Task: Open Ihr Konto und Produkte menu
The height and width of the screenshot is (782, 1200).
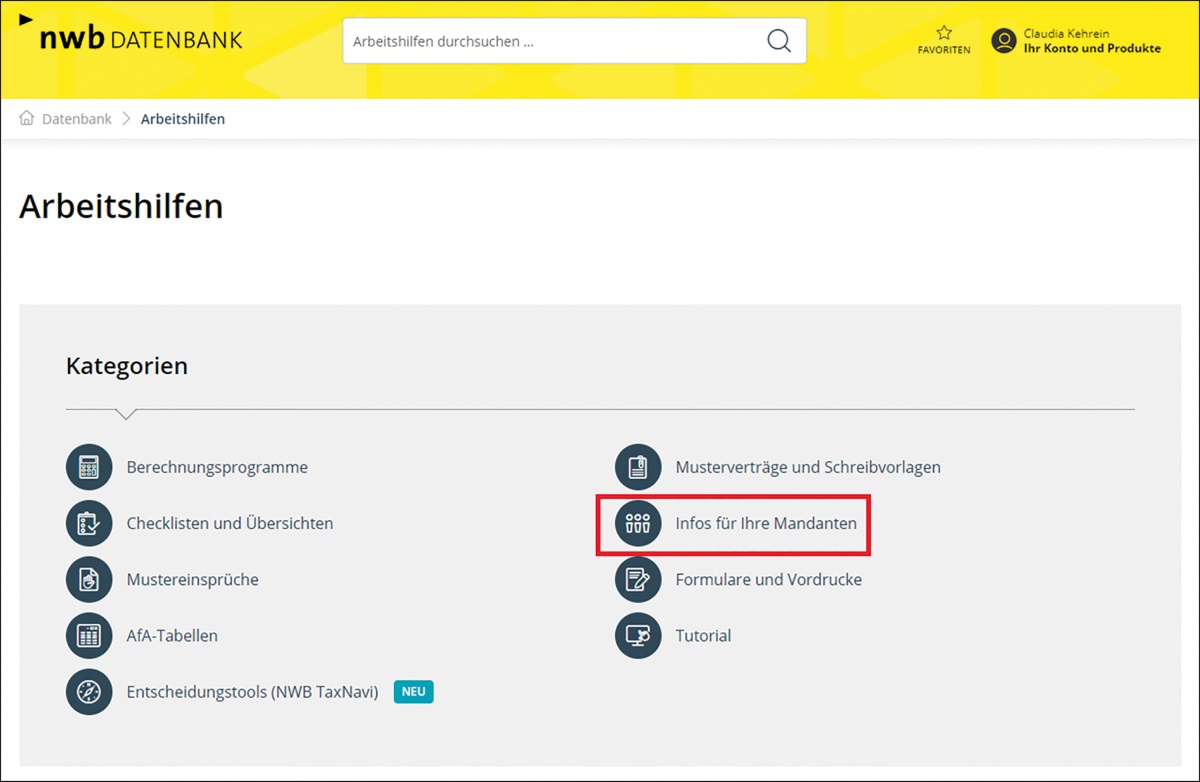Action: (1091, 48)
